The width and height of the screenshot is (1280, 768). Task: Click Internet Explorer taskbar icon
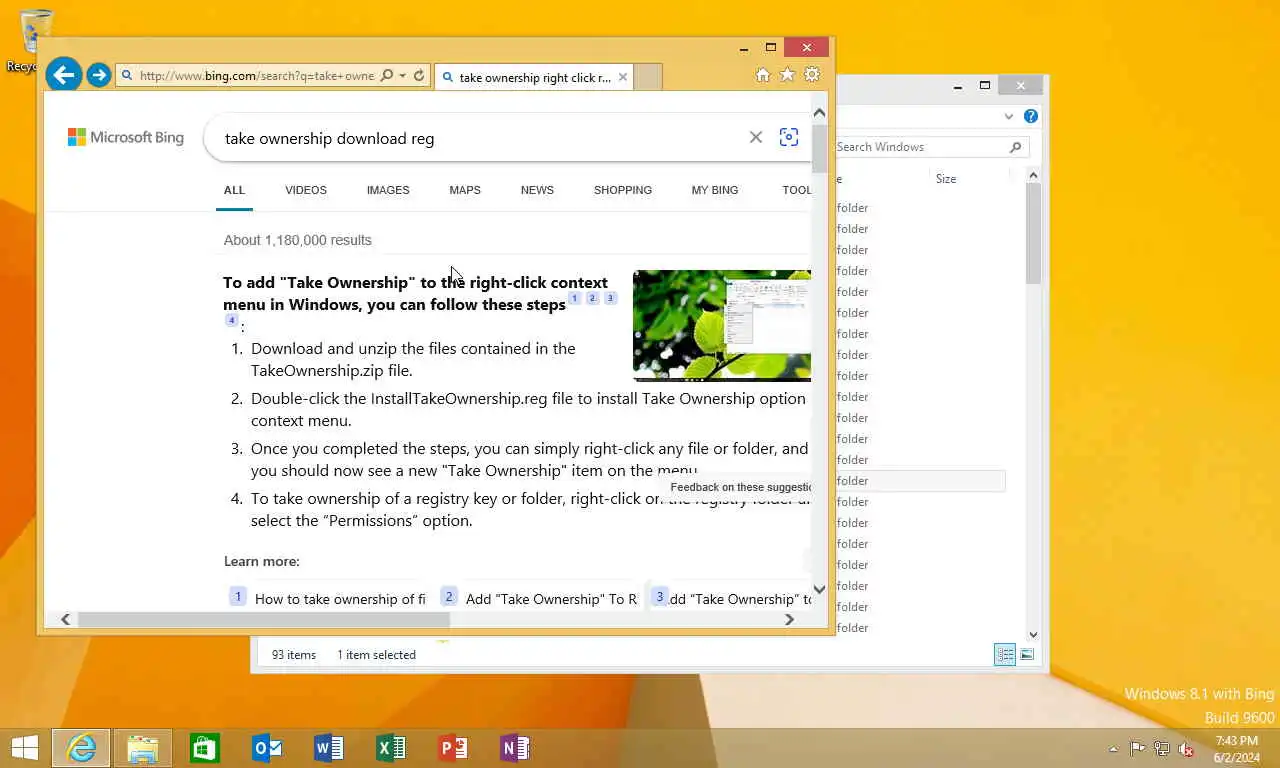point(81,748)
